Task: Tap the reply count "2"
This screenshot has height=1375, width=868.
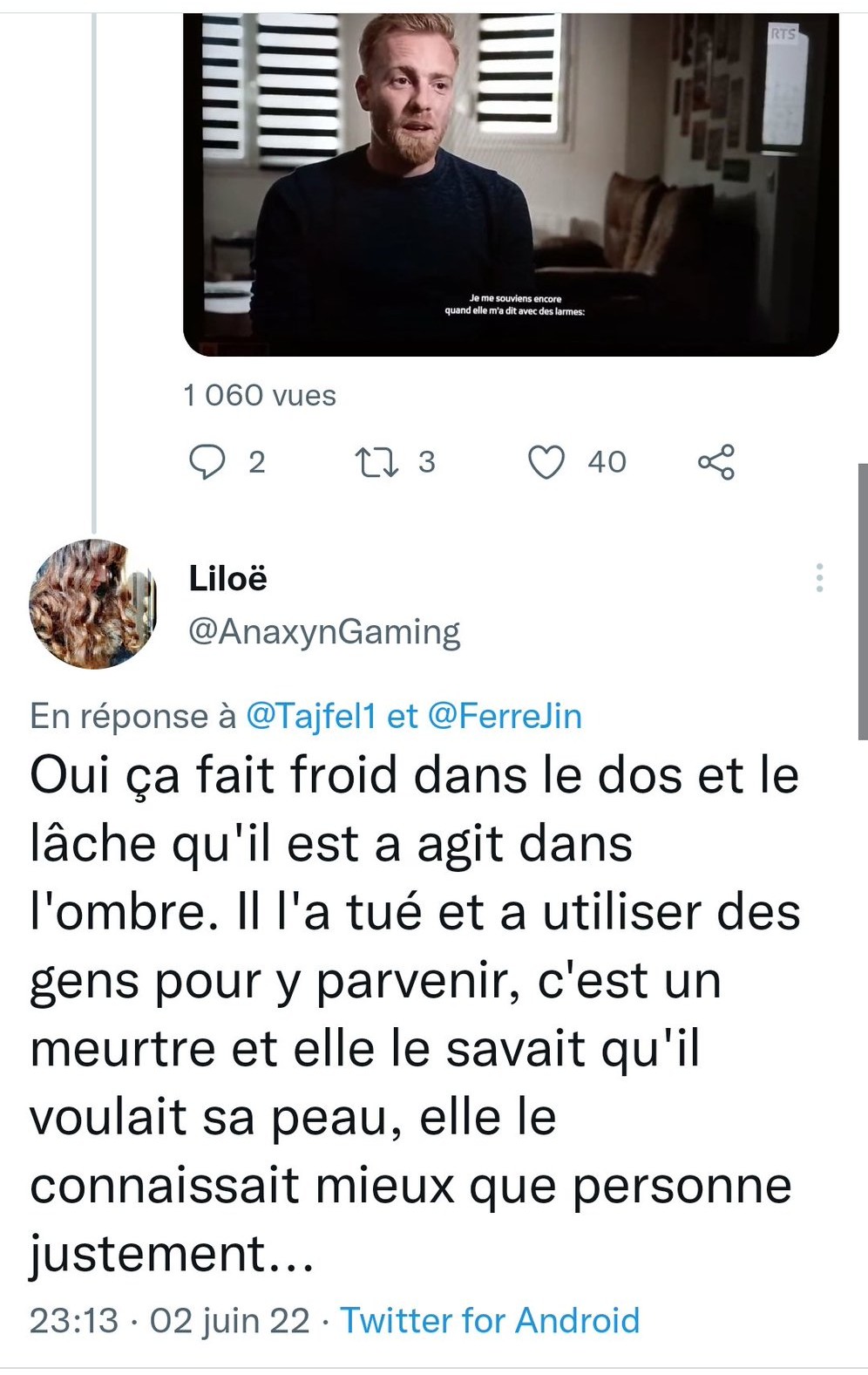Action: click(256, 462)
